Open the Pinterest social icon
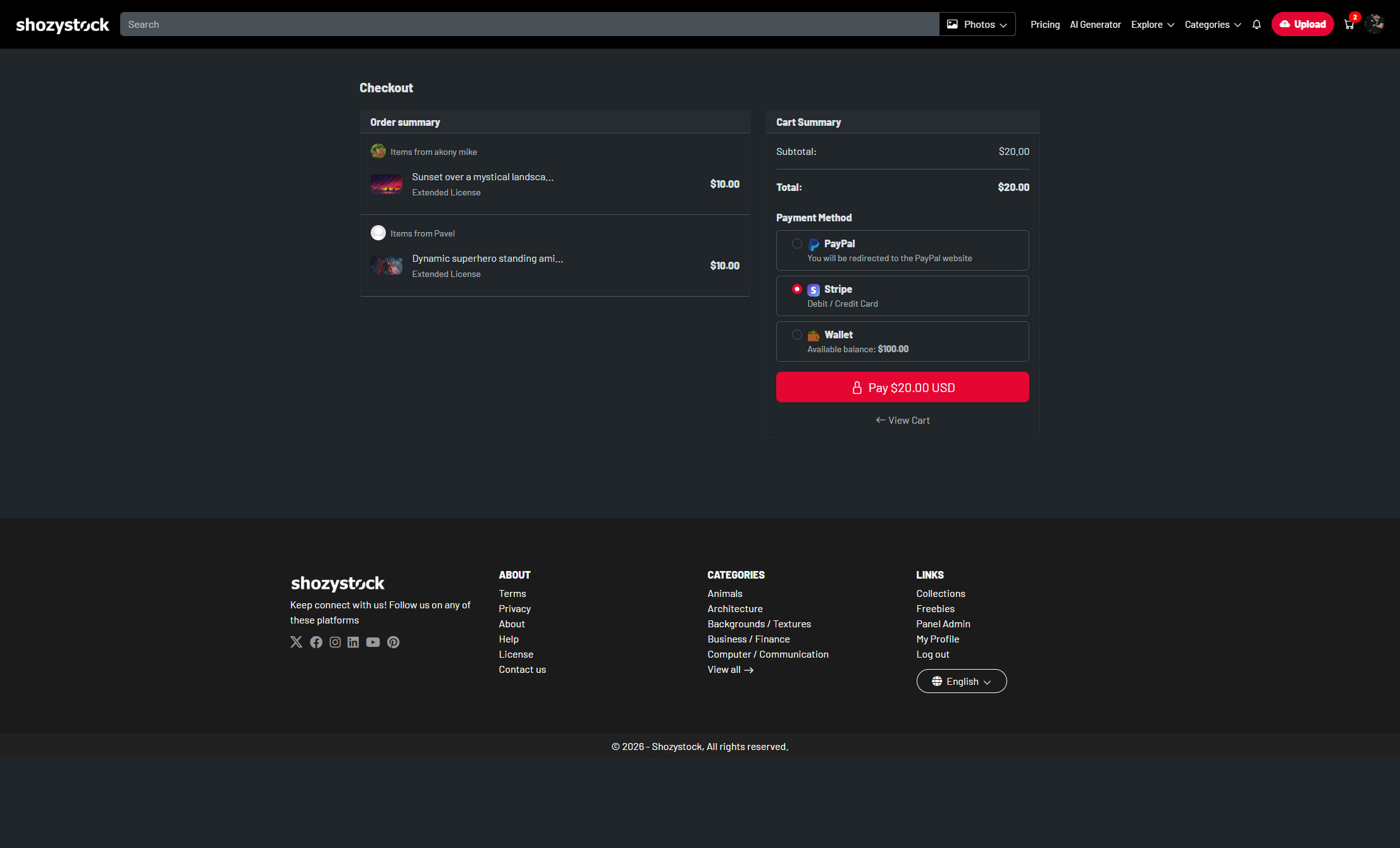This screenshot has height=848, width=1400. click(x=393, y=642)
